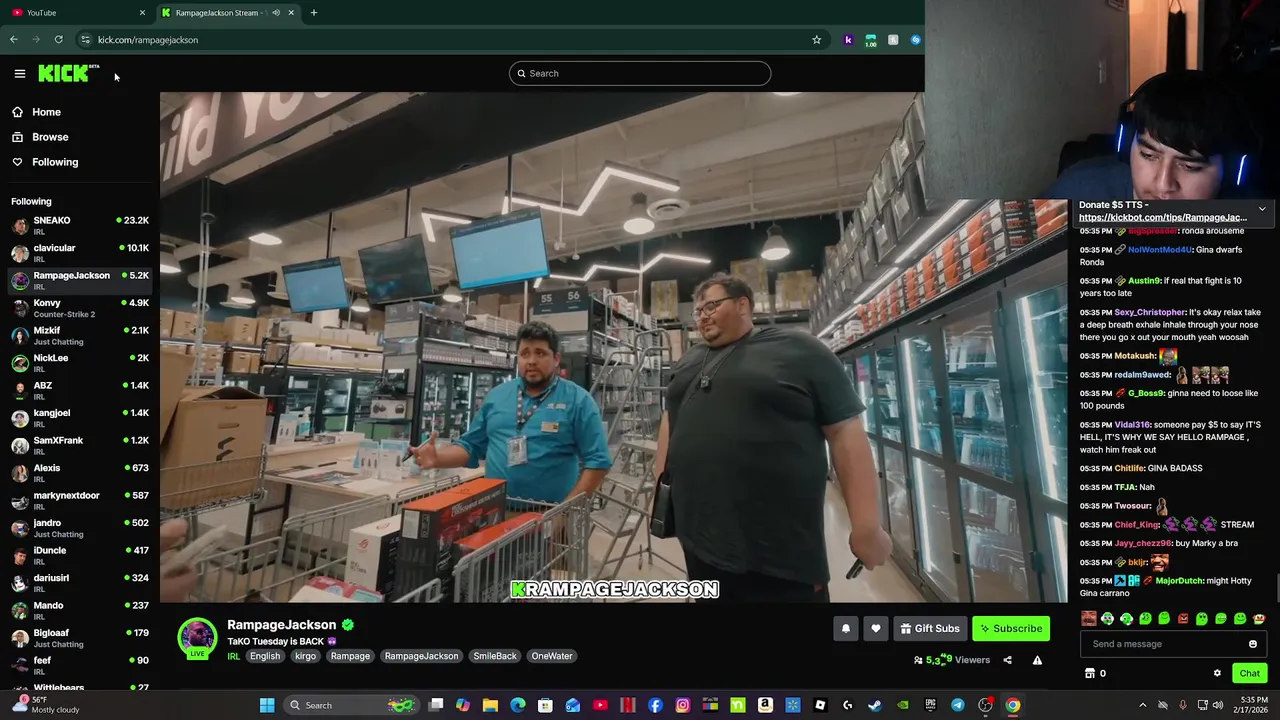Select the OneWater tag
This screenshot has width=1280, height=720.
[x=552, y=656]
